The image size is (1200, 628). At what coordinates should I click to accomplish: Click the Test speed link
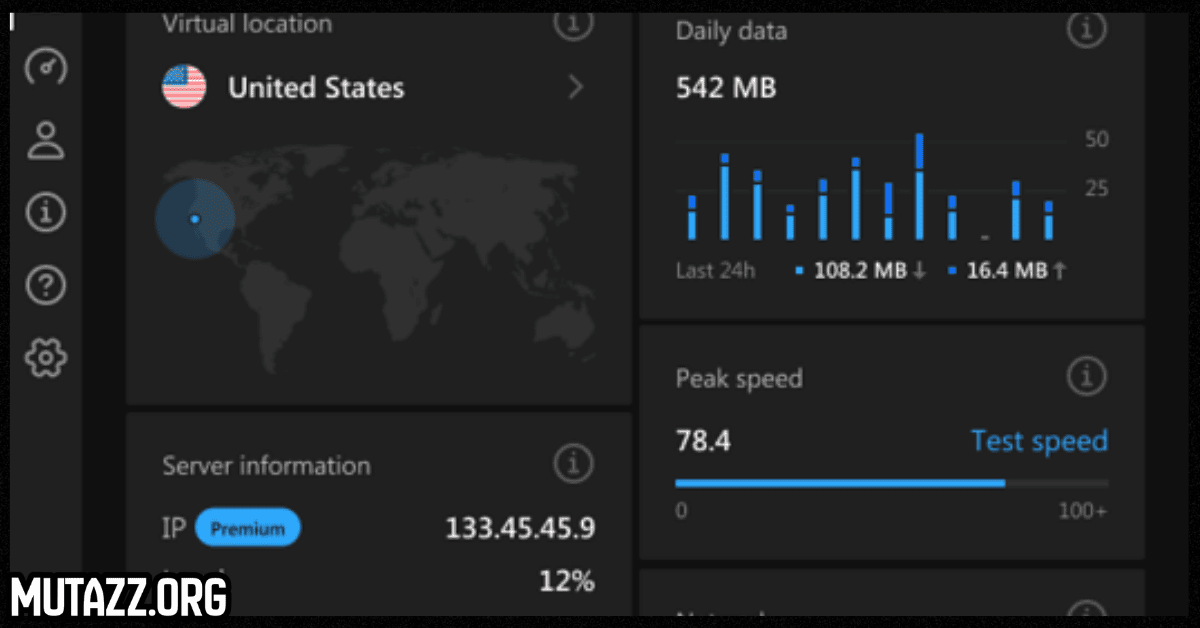(1039, 441)
